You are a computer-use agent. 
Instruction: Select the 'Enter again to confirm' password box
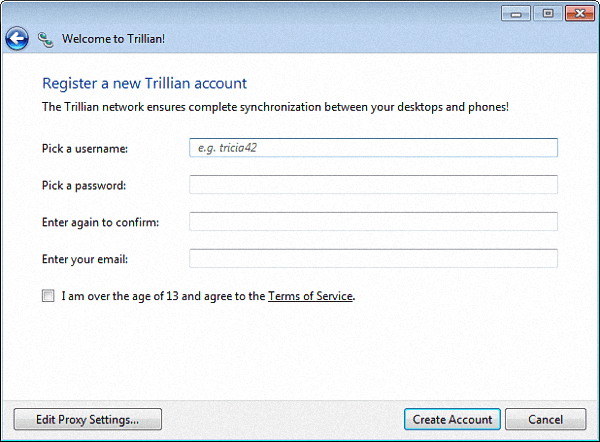(x=373, y=222)
